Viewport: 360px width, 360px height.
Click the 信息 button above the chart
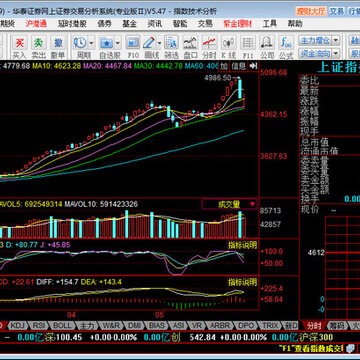pyautogui.click(x=239, y=66)
